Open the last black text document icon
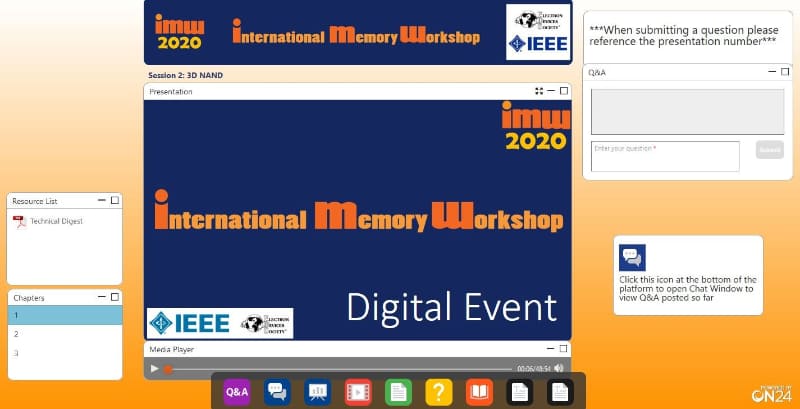This screenshot has height=409, width=800. click(560, 392)
